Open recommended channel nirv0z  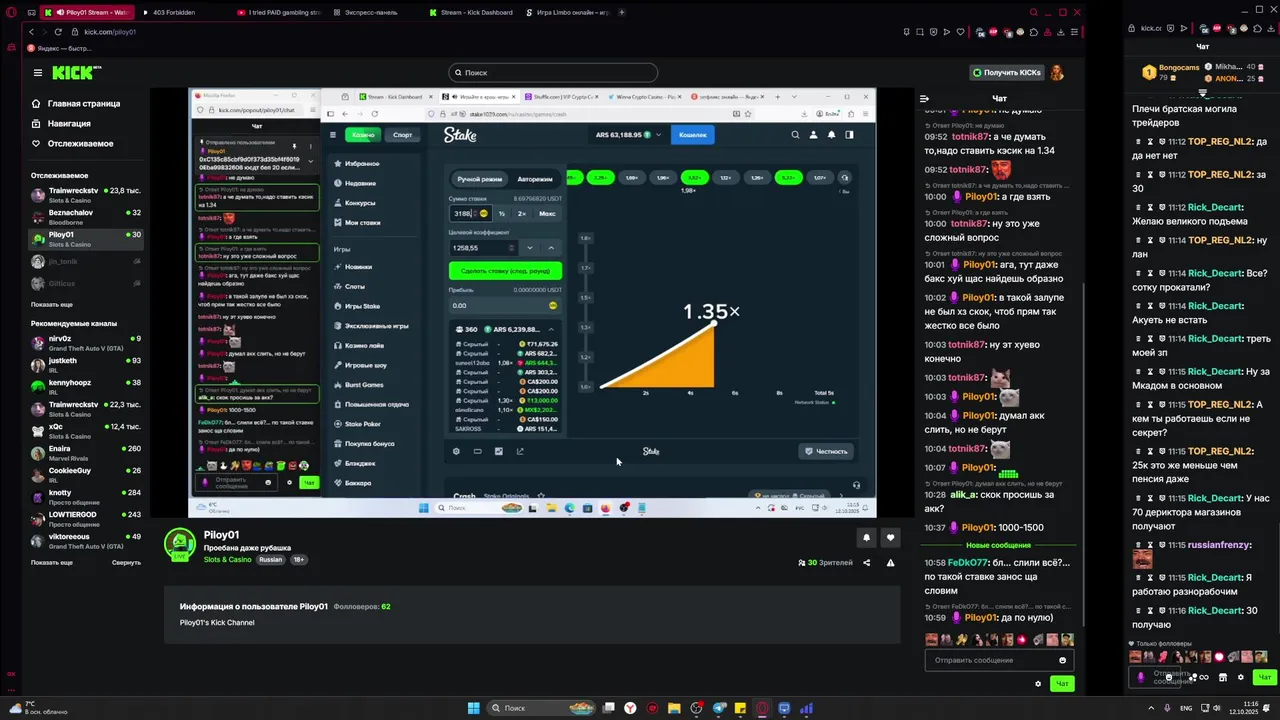tap(86, 342)
